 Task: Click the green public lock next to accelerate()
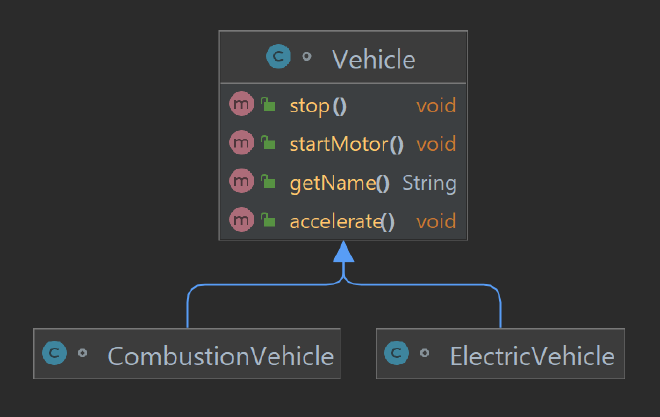coord(268,220)
